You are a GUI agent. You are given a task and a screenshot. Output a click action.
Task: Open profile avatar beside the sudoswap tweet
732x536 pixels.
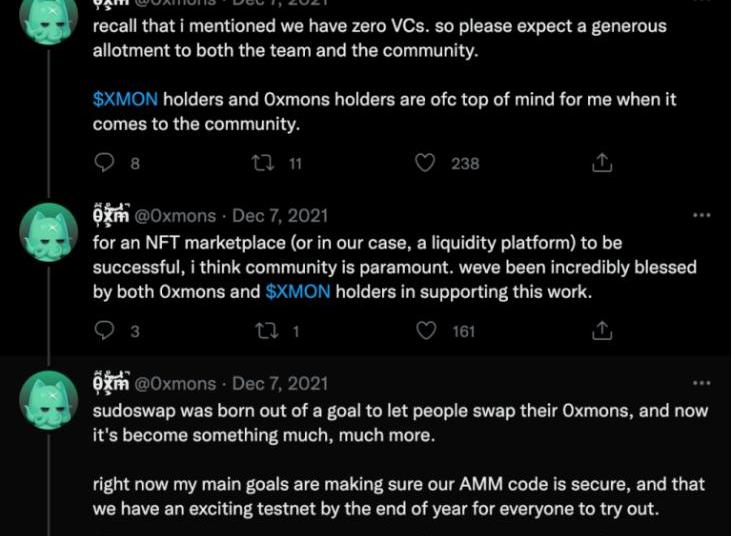tap(49, 400)
